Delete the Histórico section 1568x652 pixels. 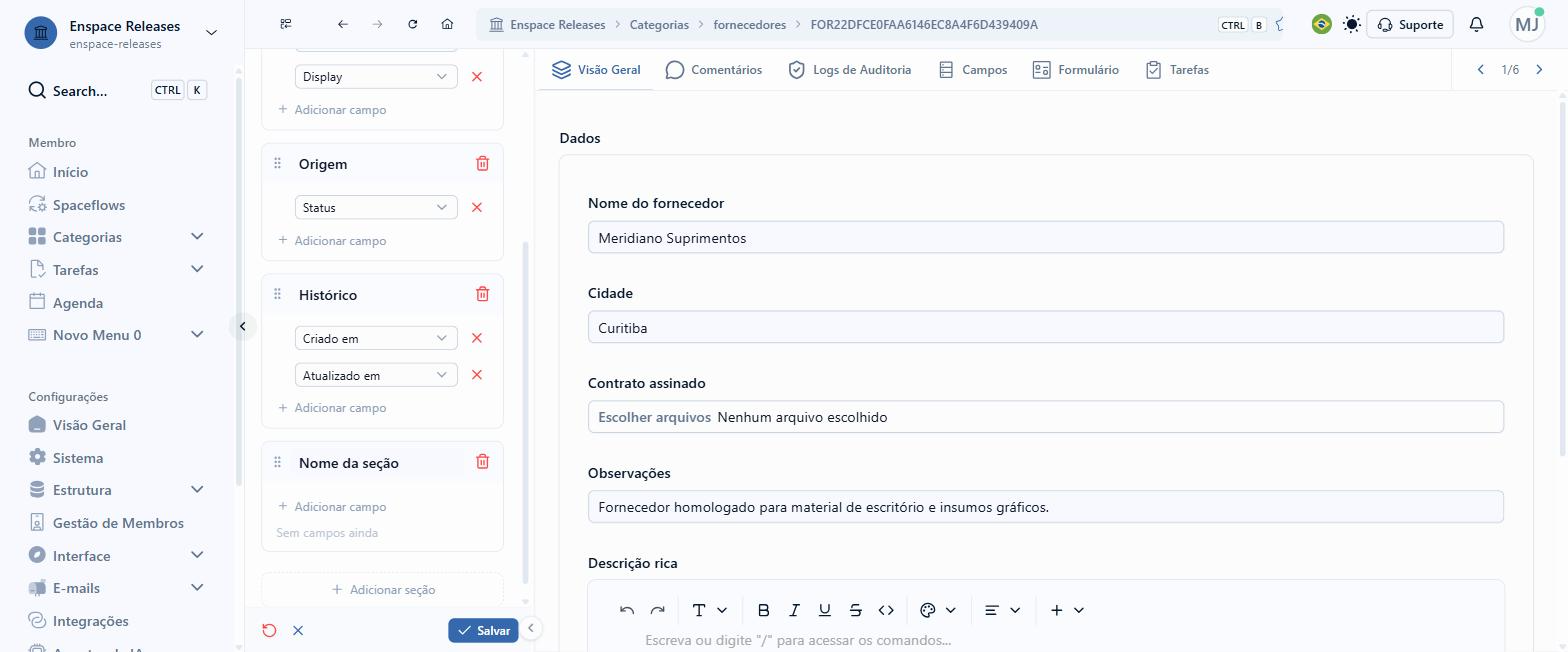(482, 294)
